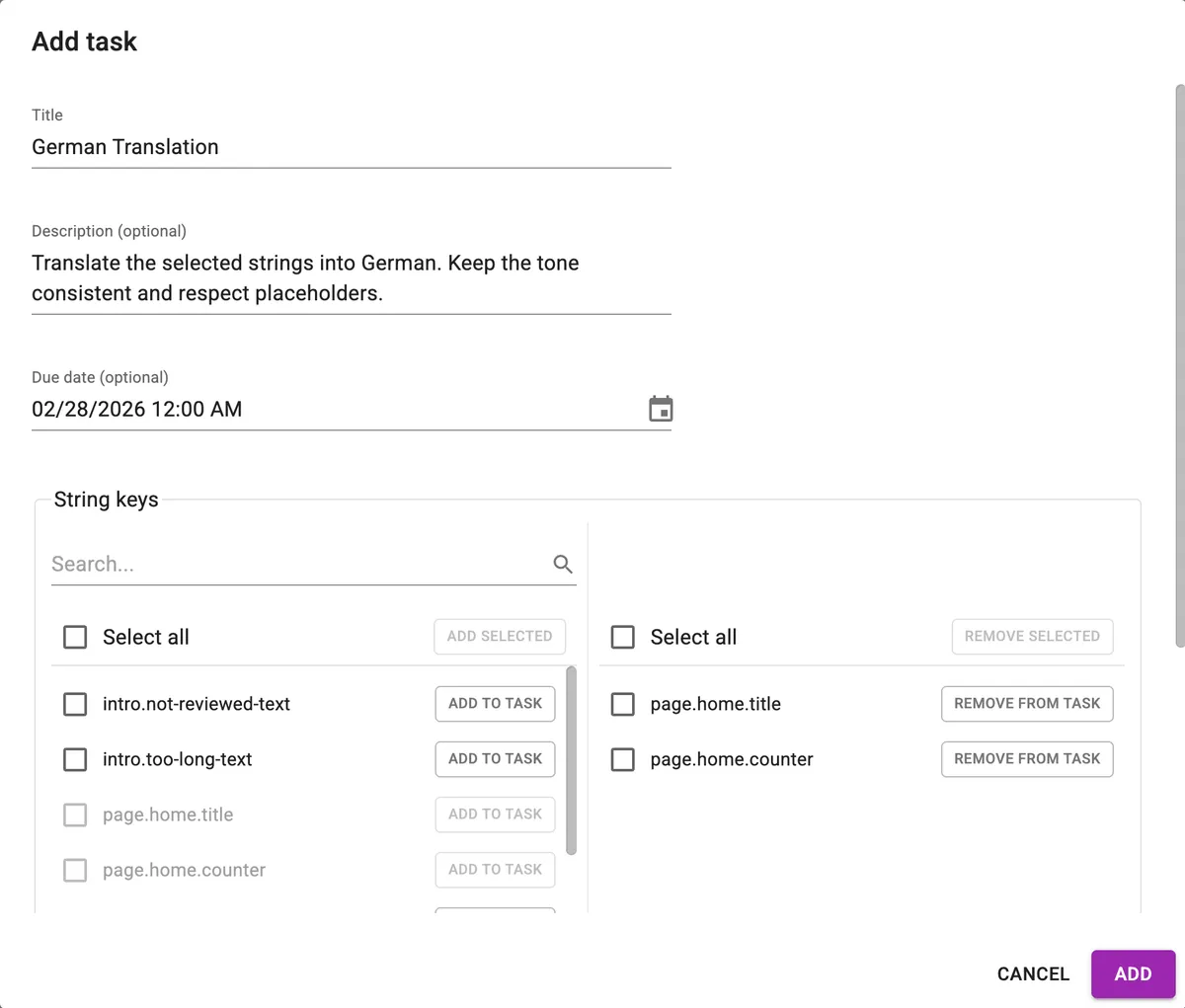The width and height of the screenshot is (1185, 1008).
Task: Add intro.not-reviewed-text to the task
Action: 494,704
